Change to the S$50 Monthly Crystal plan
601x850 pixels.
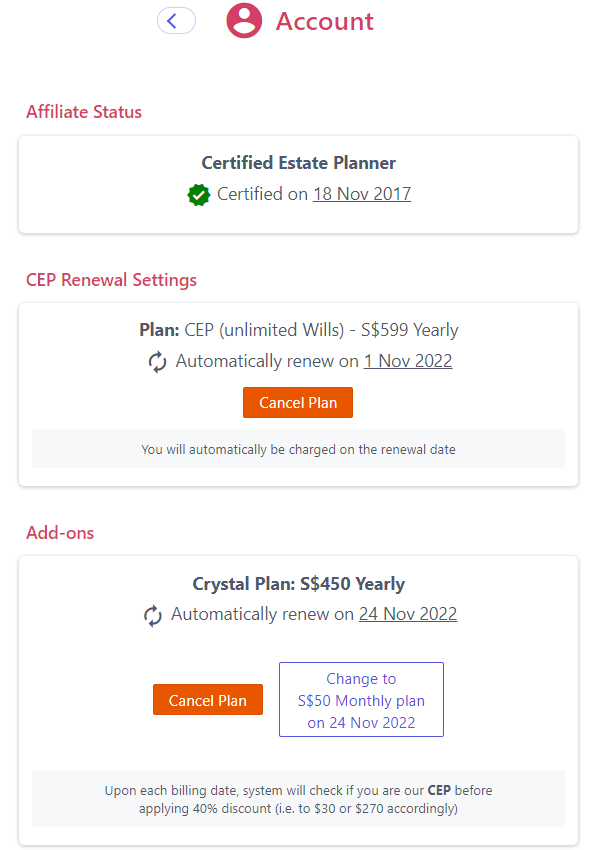pos(361,699)
